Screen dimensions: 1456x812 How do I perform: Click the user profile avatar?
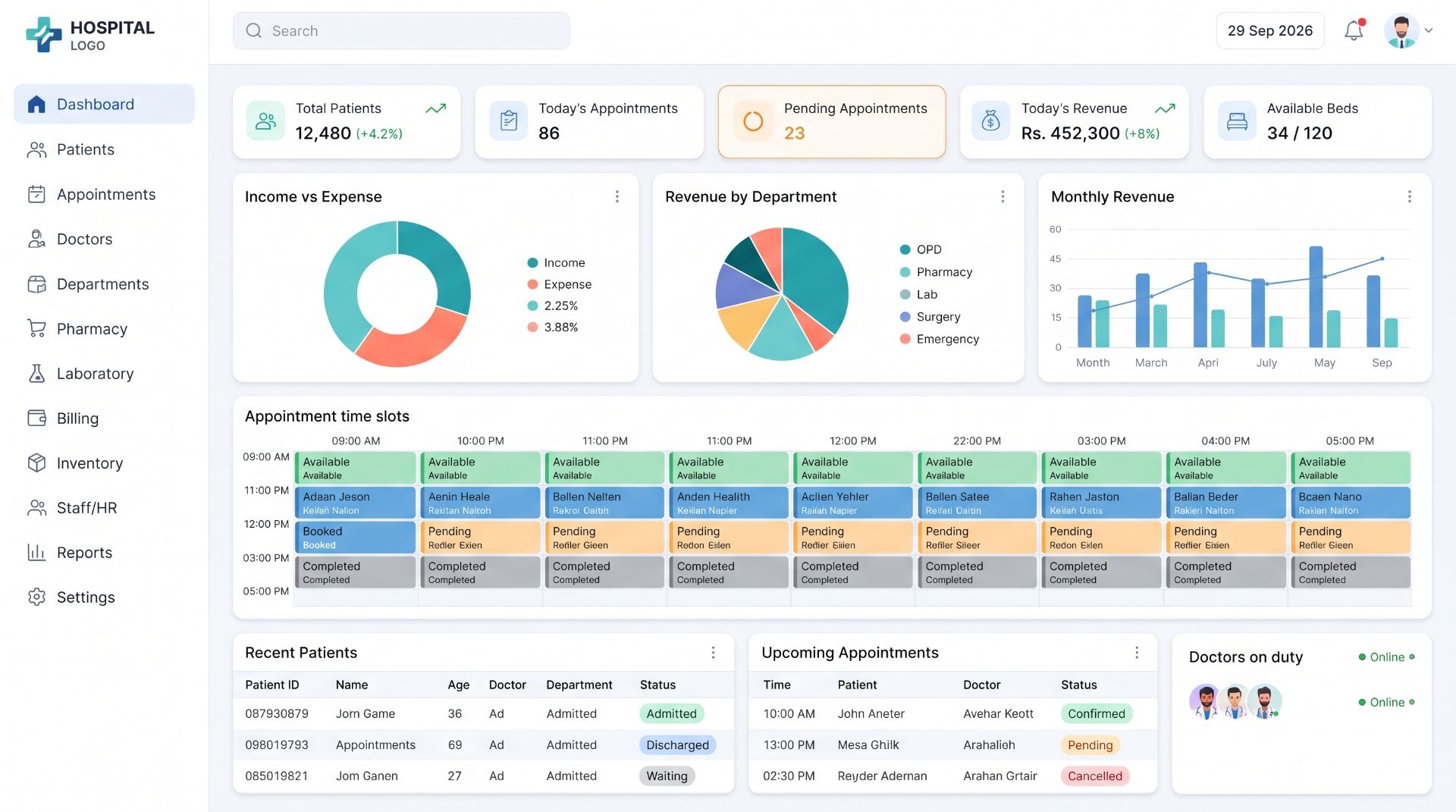1401,31
